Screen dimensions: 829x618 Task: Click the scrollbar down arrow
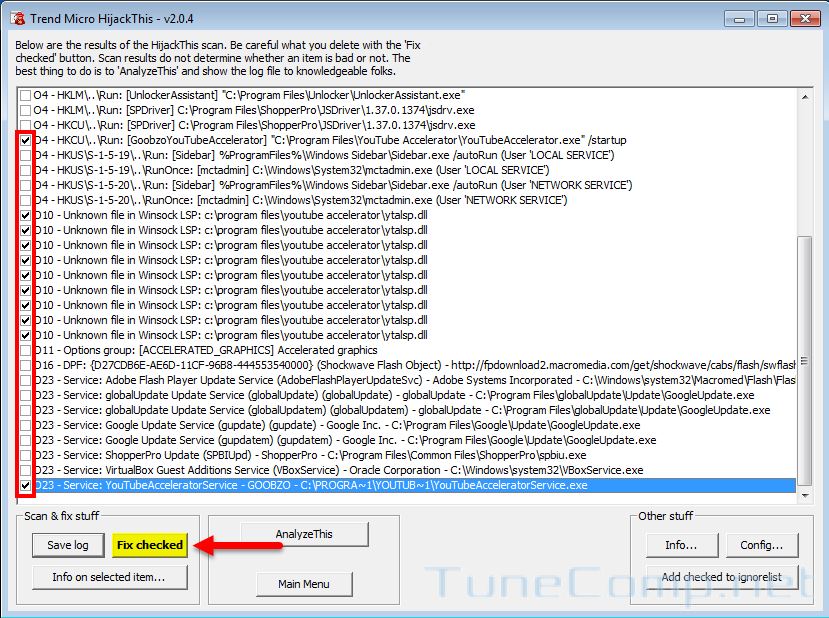tap(805, 495)
